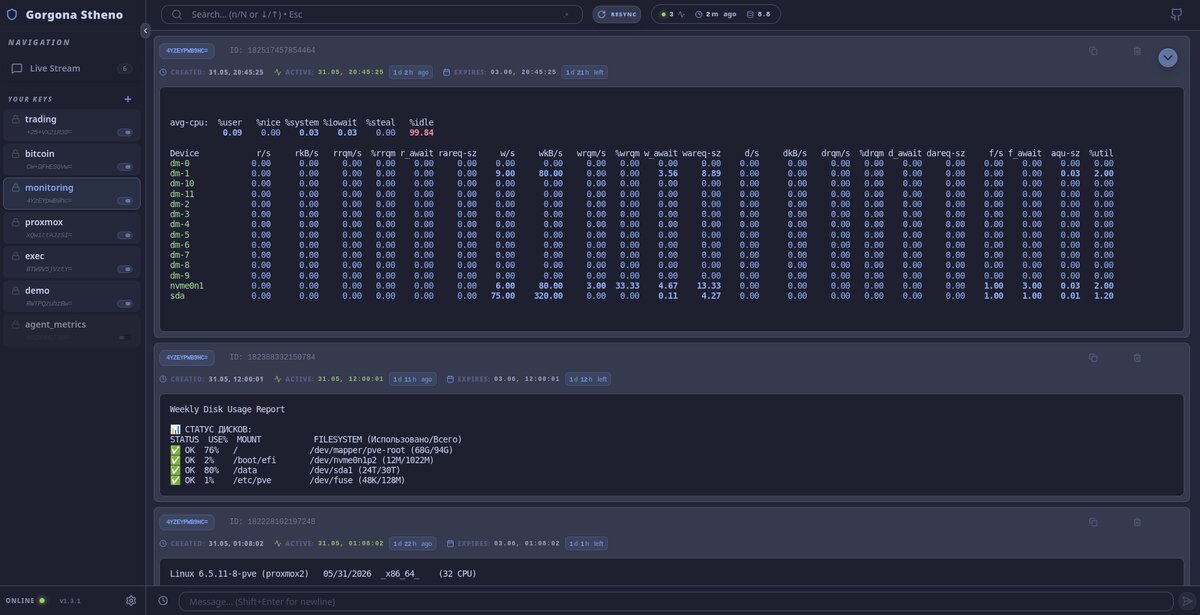Click the '1d 12h left' badge
Screen dimensions: 1200x615
[x=587, y=379]
